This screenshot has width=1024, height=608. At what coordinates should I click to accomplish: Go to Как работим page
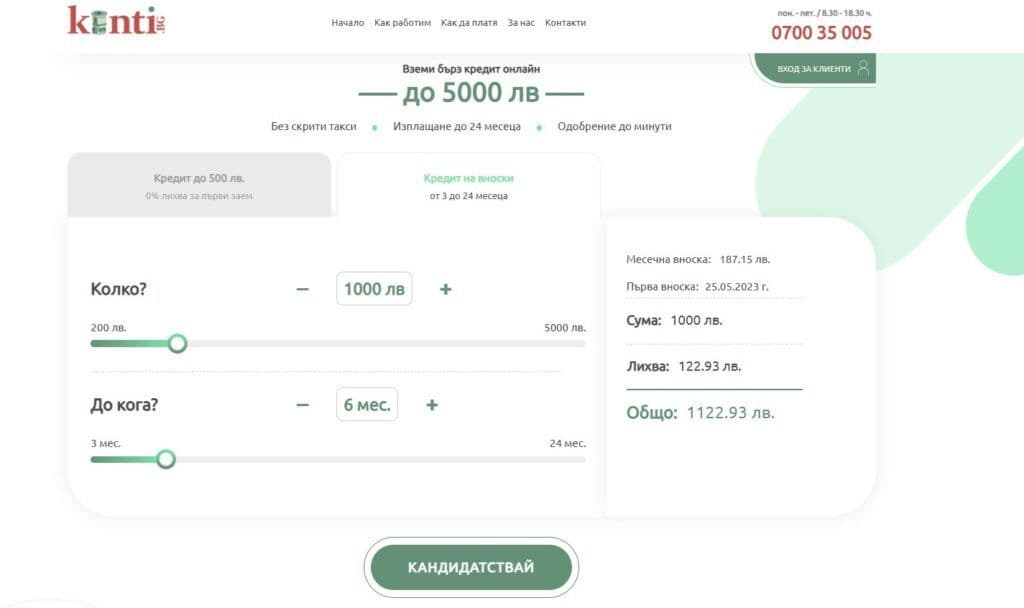[402, 23]
